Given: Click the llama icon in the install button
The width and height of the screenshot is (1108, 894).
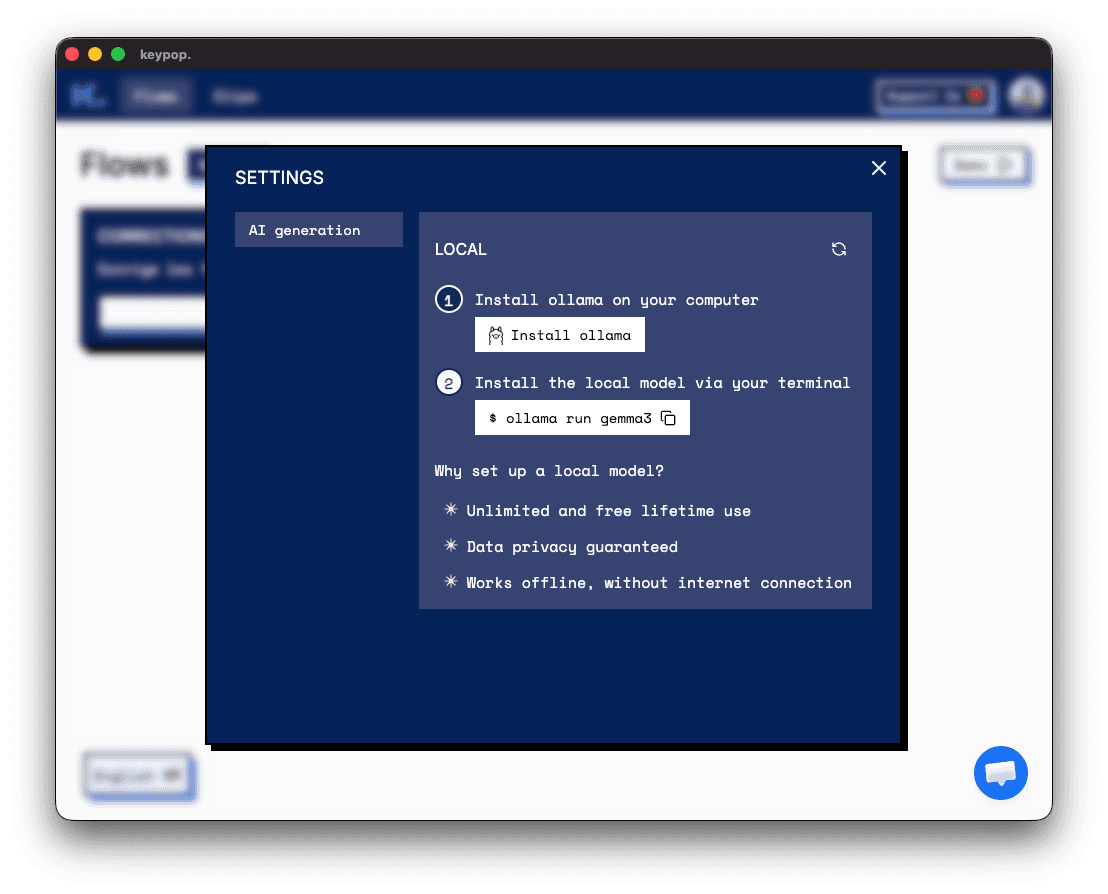Looking at the screenshot, I should tap(495, 335).
